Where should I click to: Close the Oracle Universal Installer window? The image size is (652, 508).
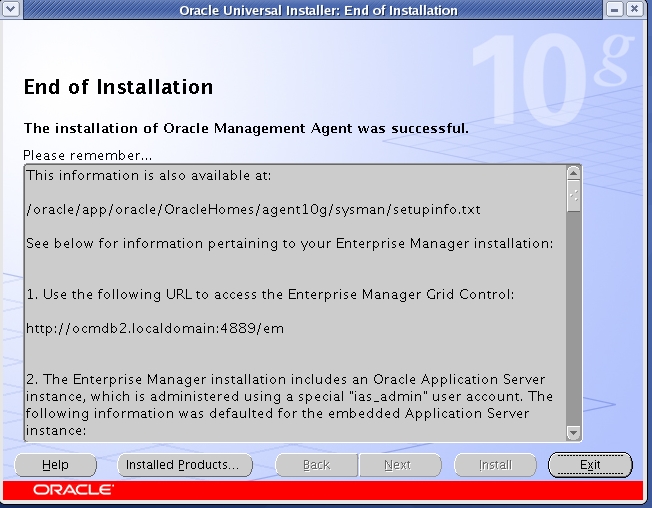[634, 9]
